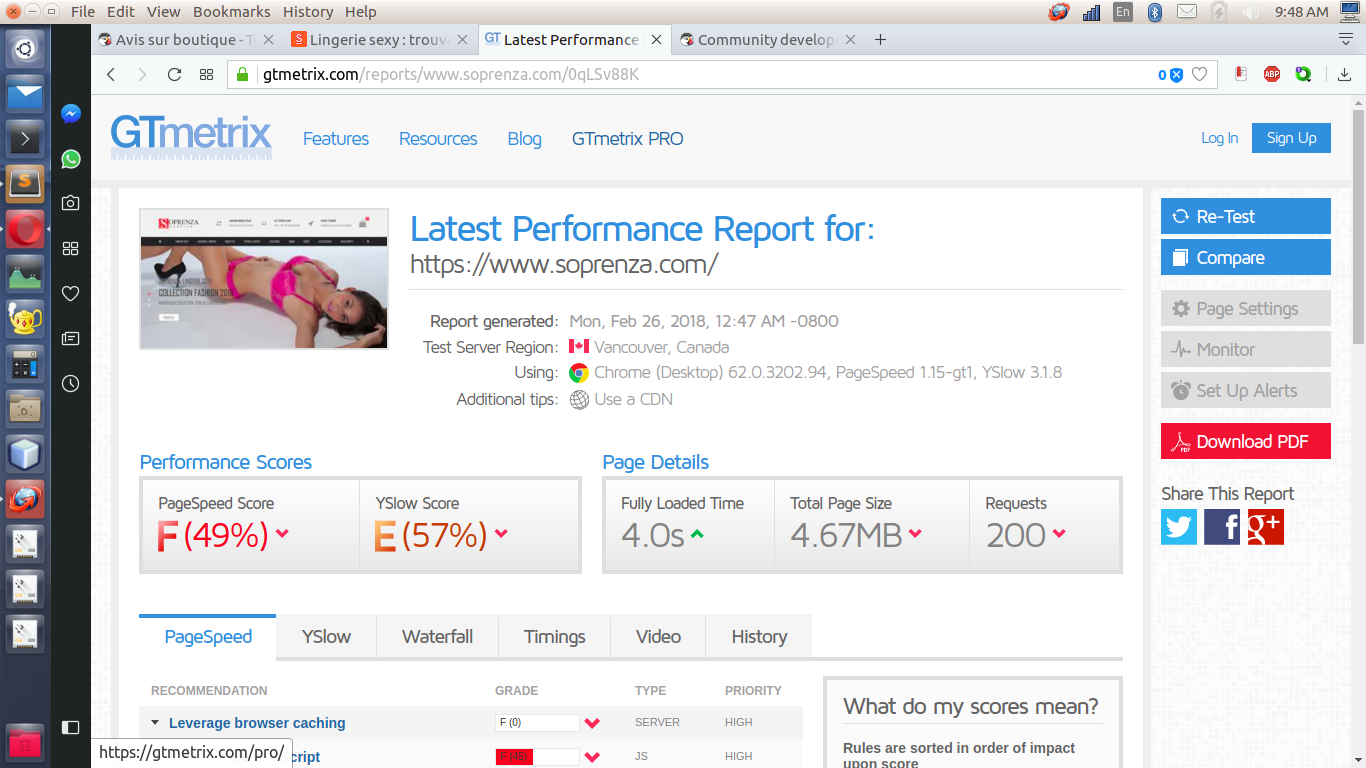Open Speed Dial from the sidebar grid icon
The image size is (1366, 768).
(x=70, y=248)
